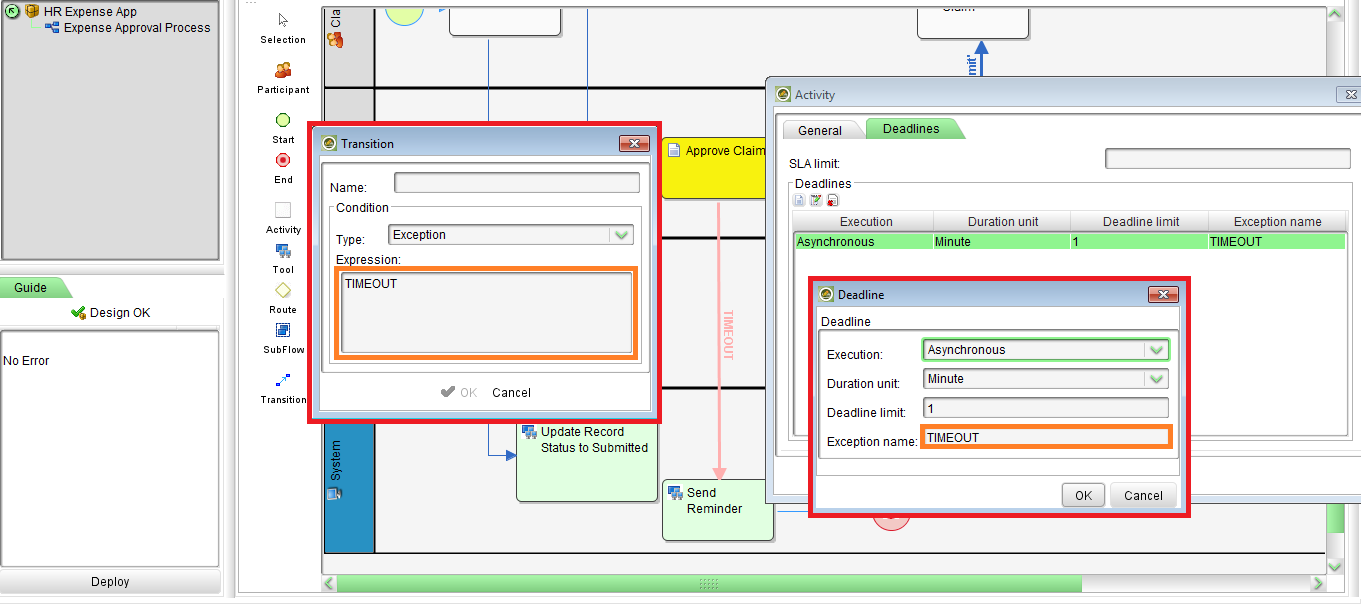1363x604 pixels.
Task: Switch to the General tab
Action: tap(820, 130)
